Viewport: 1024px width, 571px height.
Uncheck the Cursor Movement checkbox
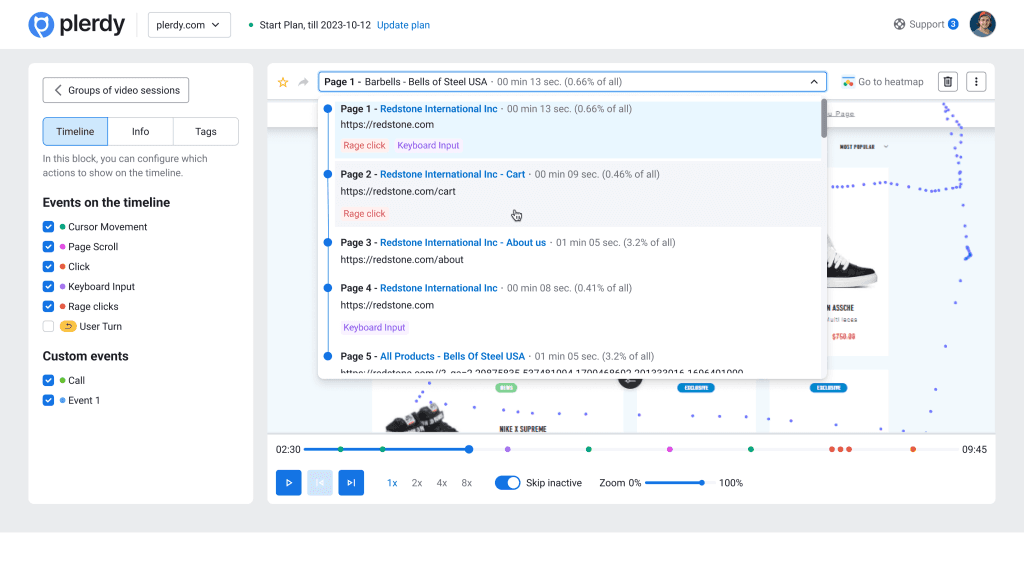point(48,227)
